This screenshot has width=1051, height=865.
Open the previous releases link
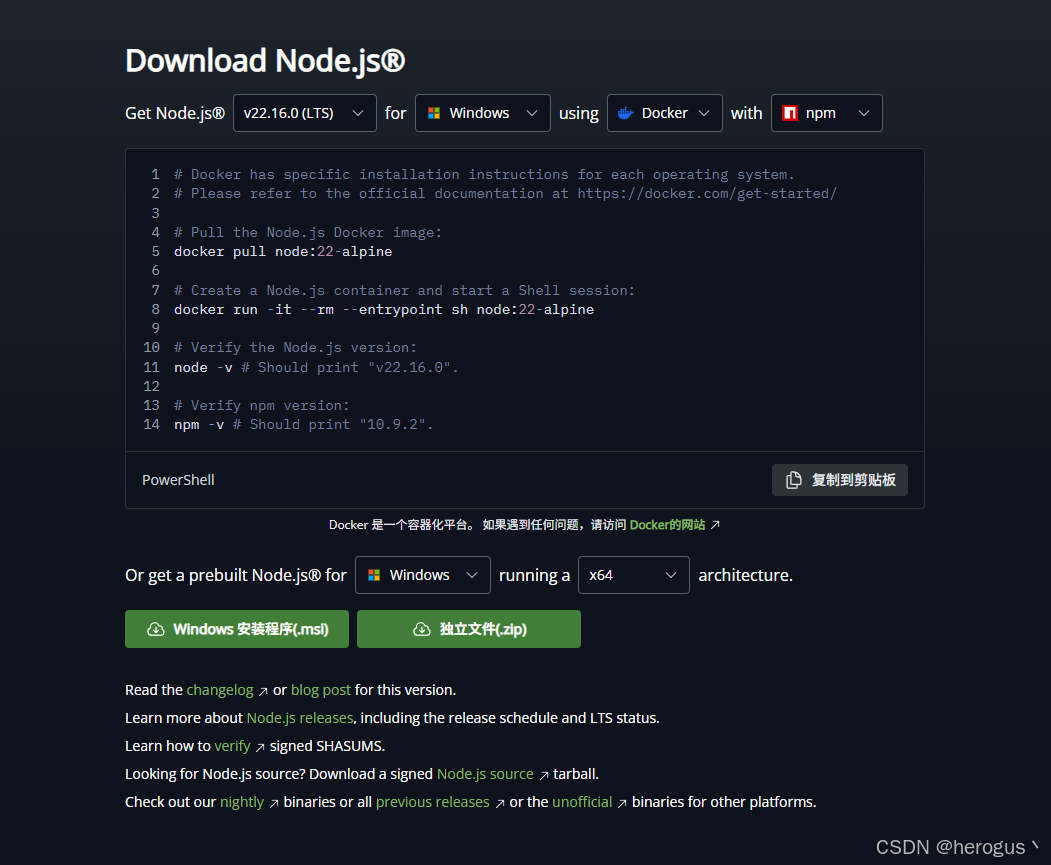(432, 803)
